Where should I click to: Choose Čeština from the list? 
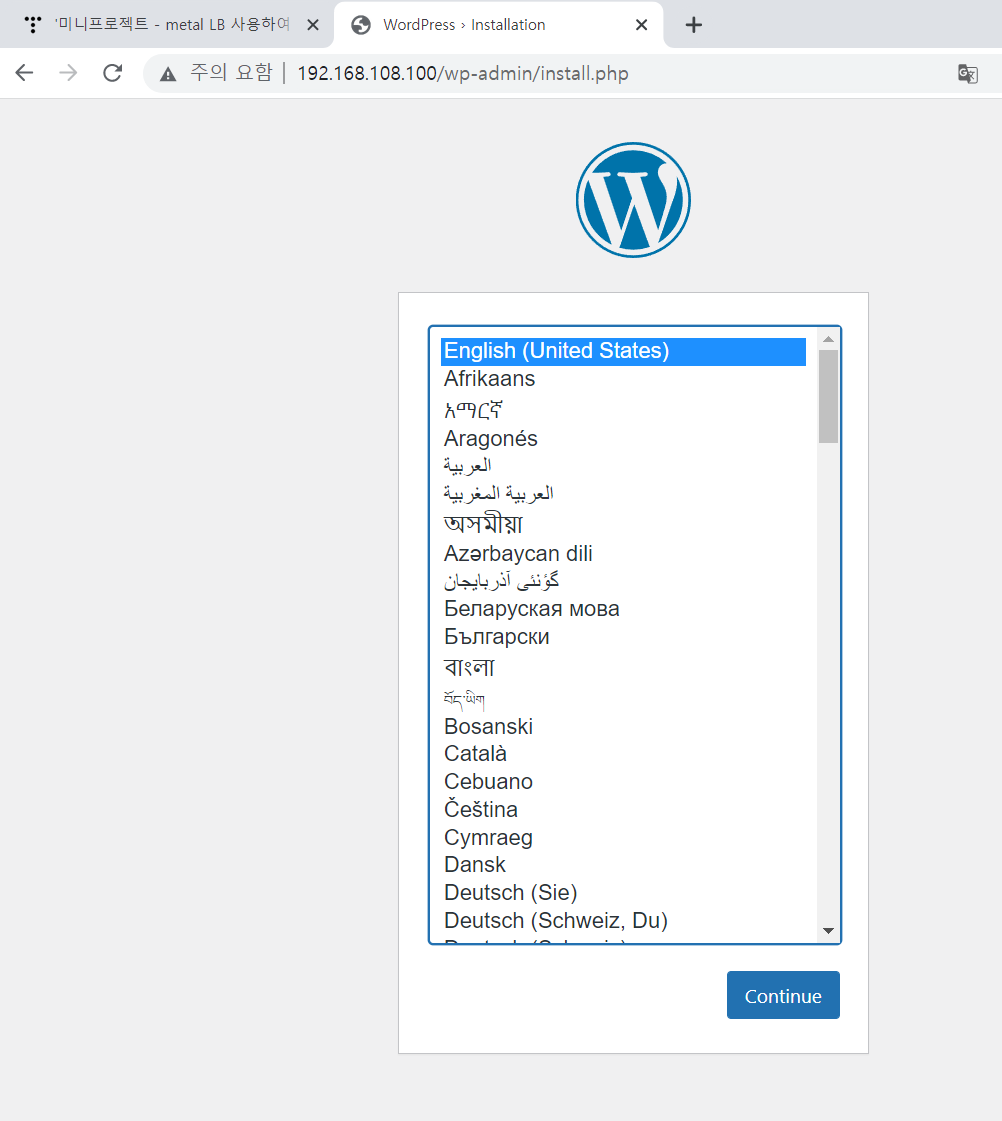point(623,809)
